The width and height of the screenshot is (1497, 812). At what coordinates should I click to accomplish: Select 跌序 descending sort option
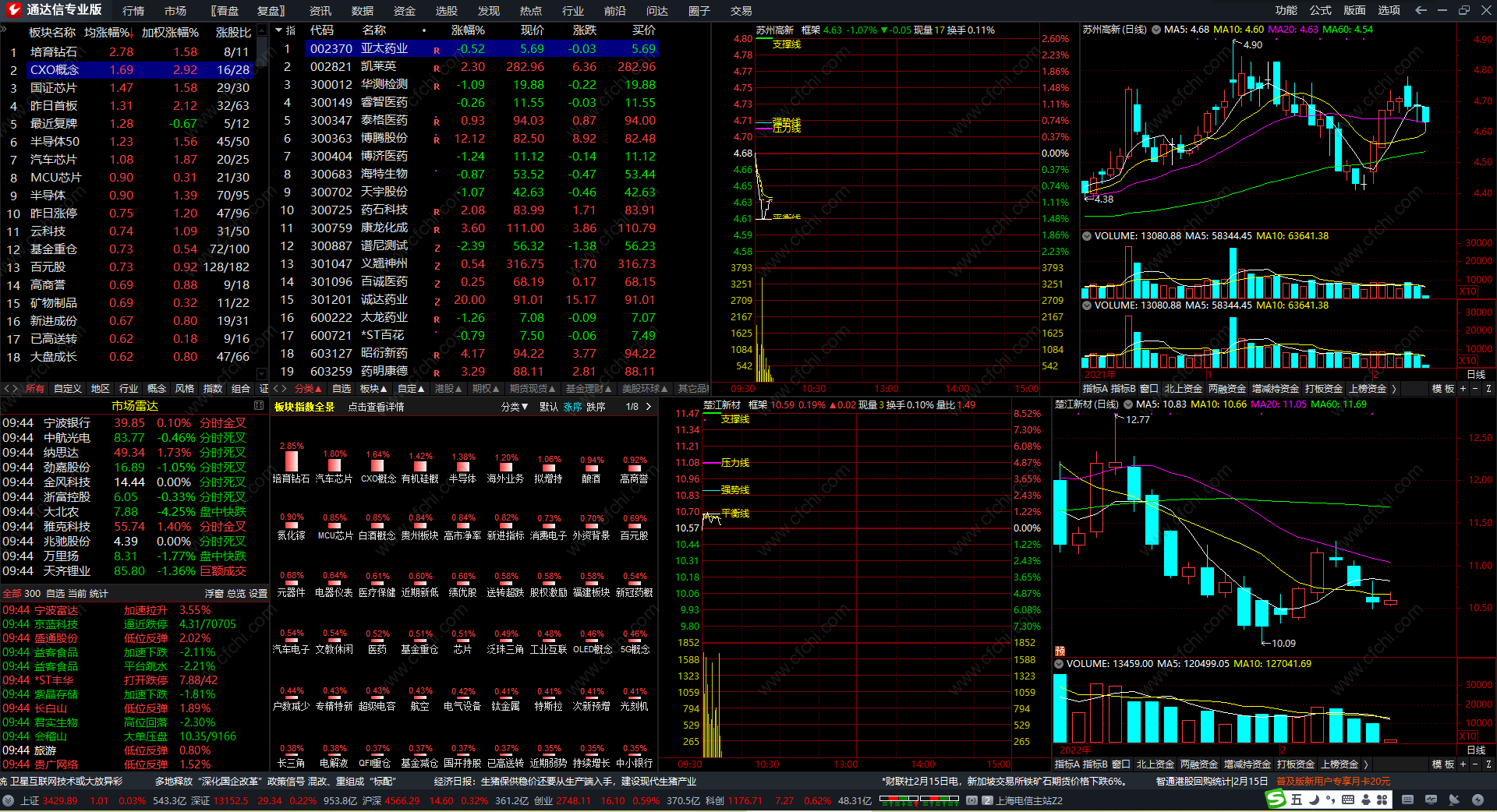click(596, 407)
